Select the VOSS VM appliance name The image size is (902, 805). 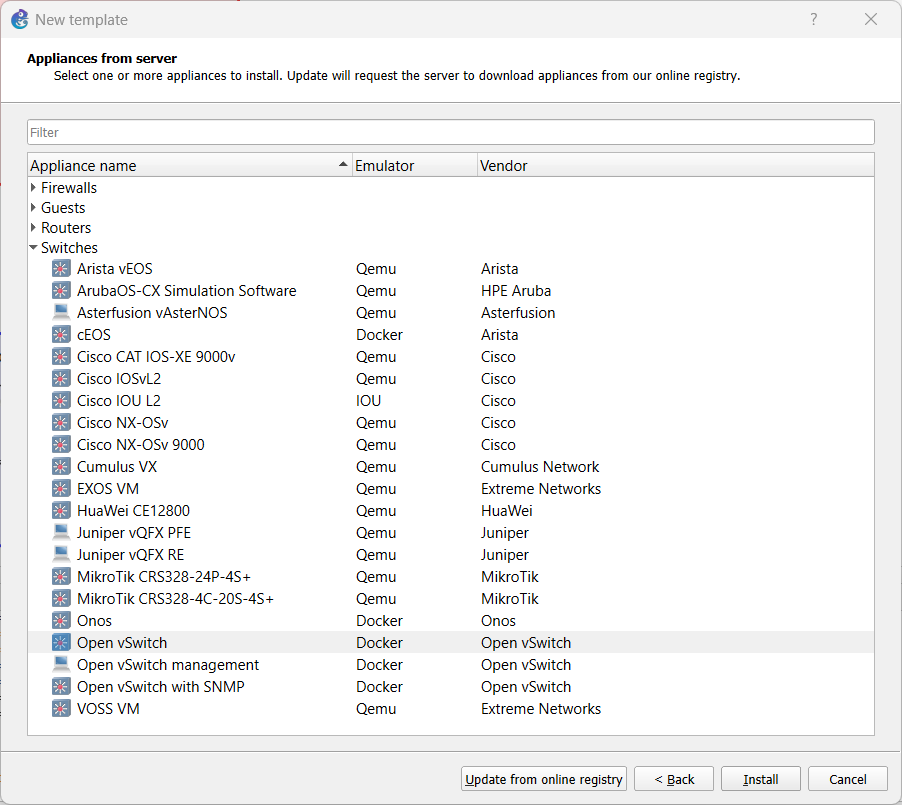tap(108, 709)
